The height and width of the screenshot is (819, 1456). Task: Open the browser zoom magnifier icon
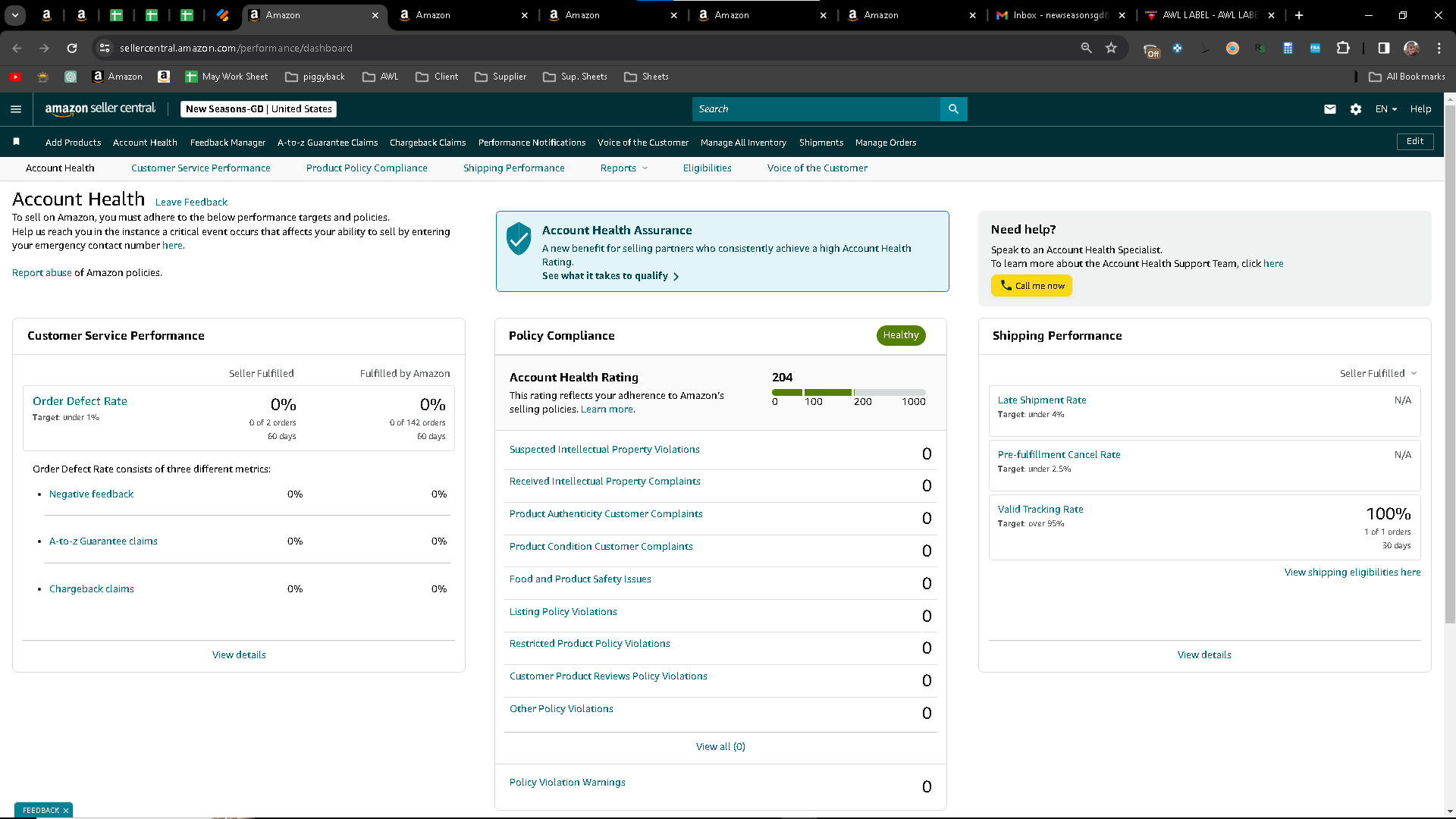coord(1086,48)
